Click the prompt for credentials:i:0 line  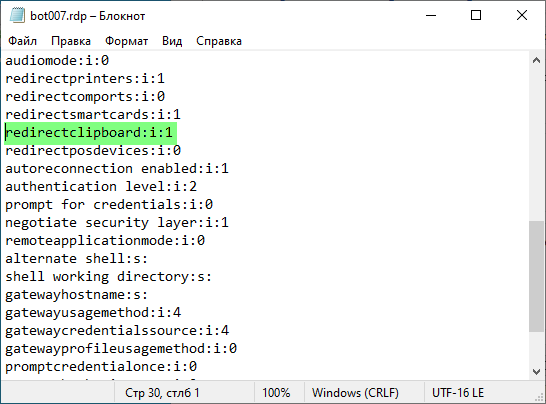point(109,204)
